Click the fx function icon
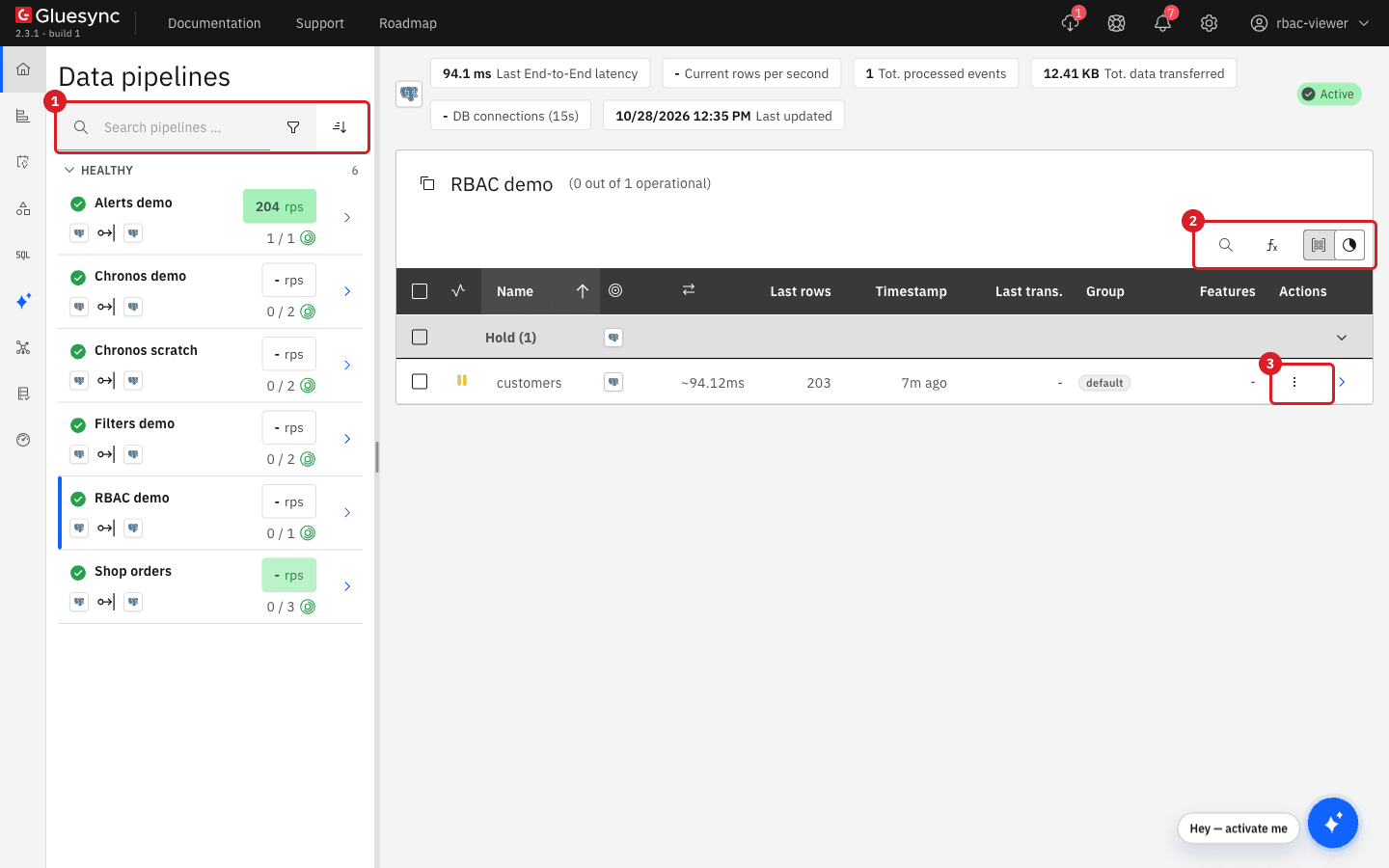Screen dimensions: 1389x868 point(1272,245)
